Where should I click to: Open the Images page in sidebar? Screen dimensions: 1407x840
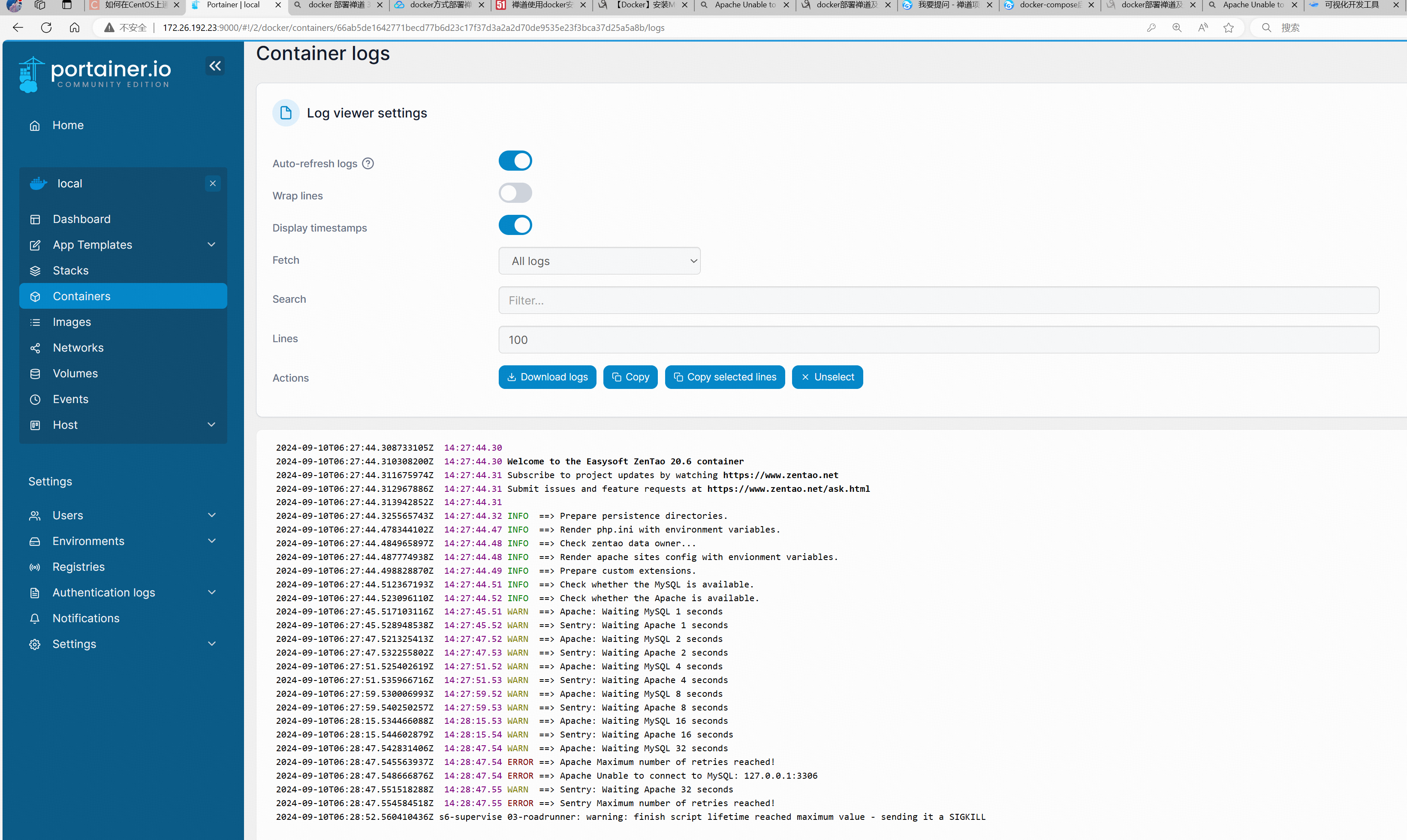pos(72,322)
